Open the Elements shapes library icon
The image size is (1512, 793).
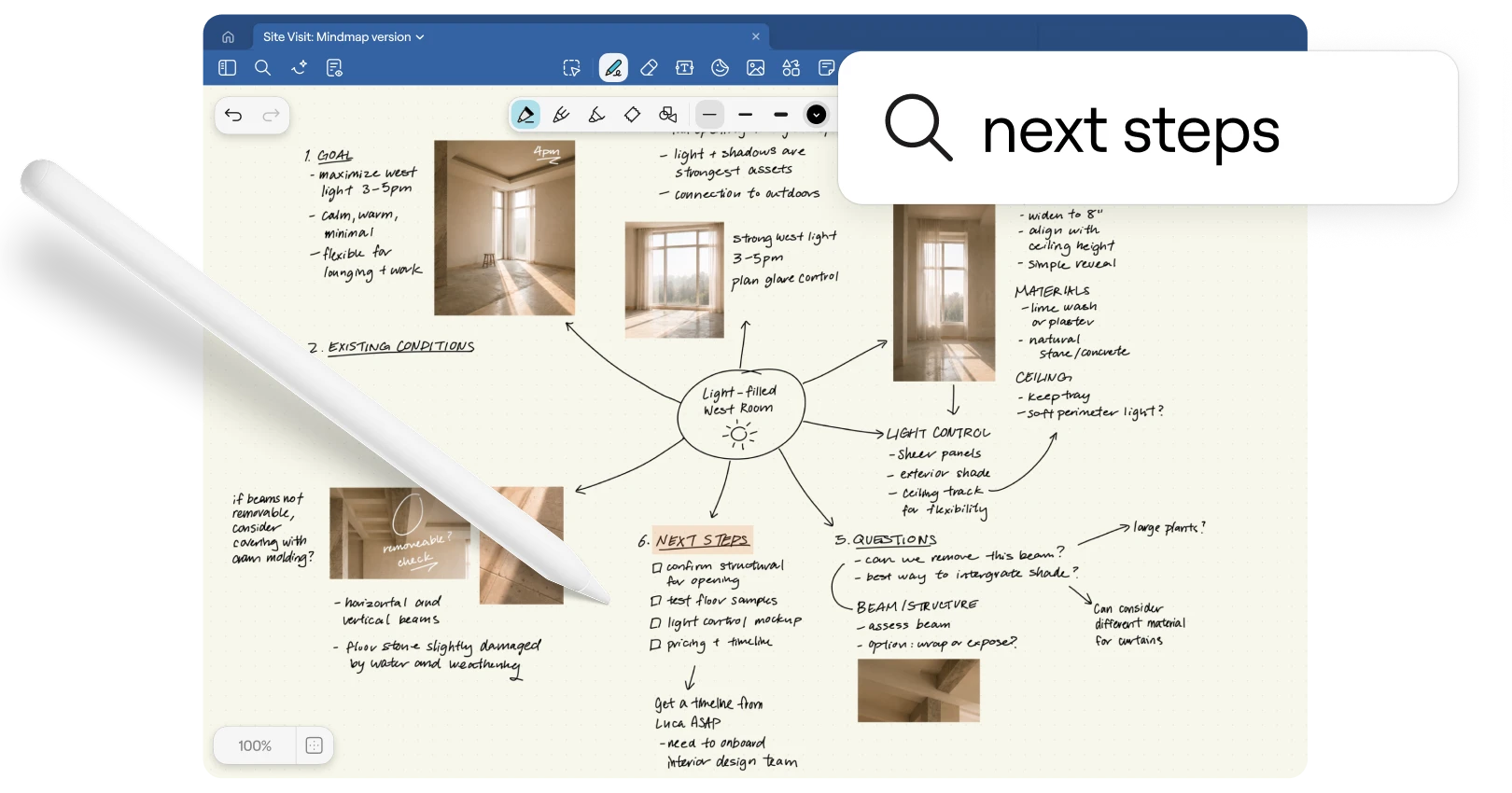pos(791,67)
